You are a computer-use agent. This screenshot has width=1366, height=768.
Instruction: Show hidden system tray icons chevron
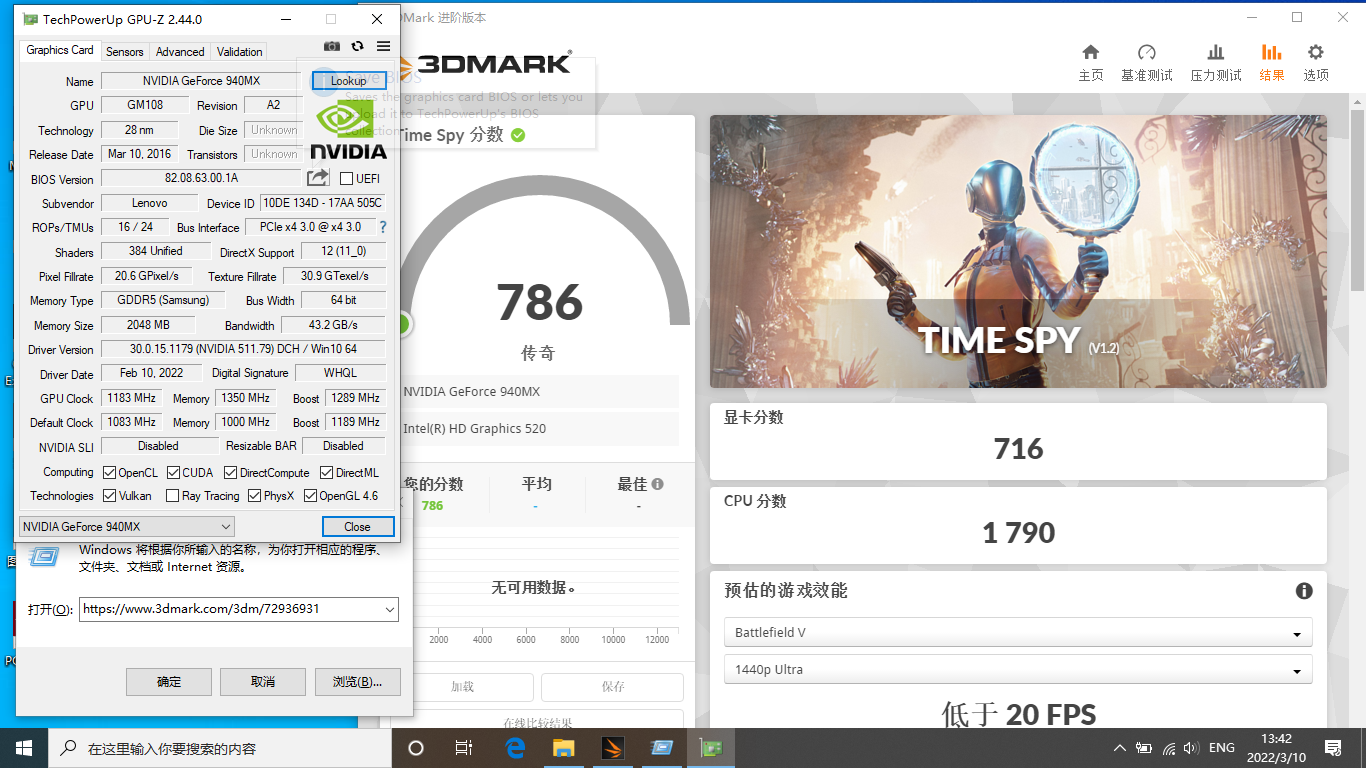pyautogui.click(x=1119, y=747)
